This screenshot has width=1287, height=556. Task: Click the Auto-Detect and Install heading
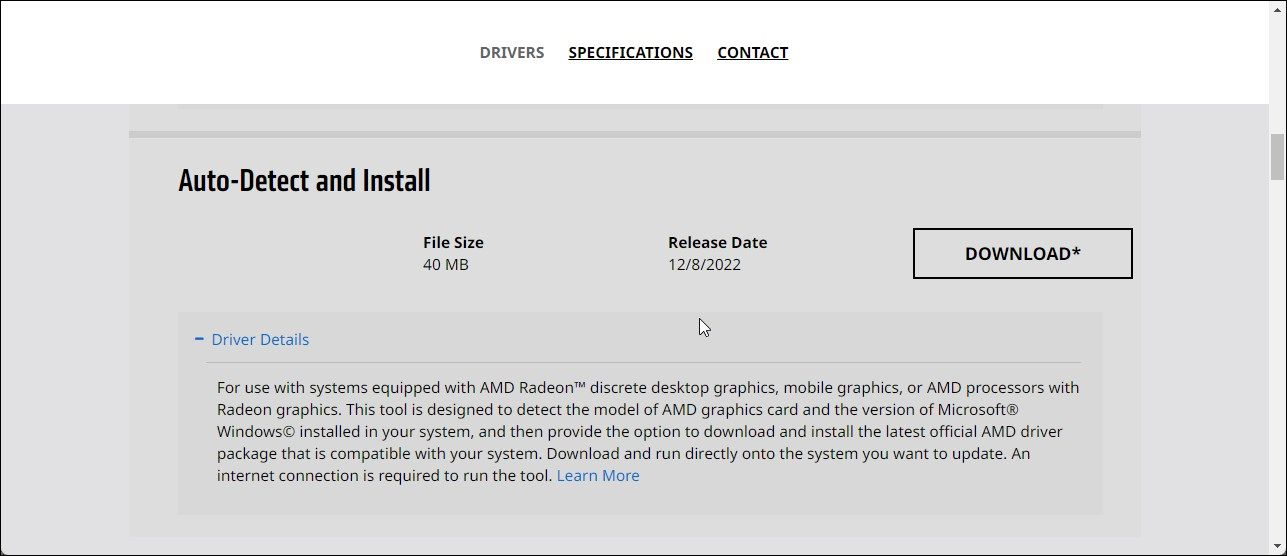pyautogui.click(x=304, y=181)
